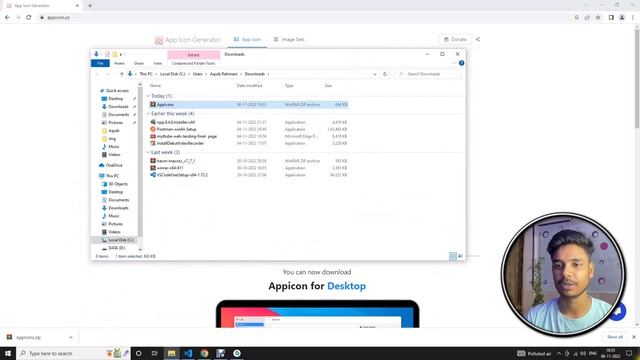Open the Windows Start menu

coord(8,353)
